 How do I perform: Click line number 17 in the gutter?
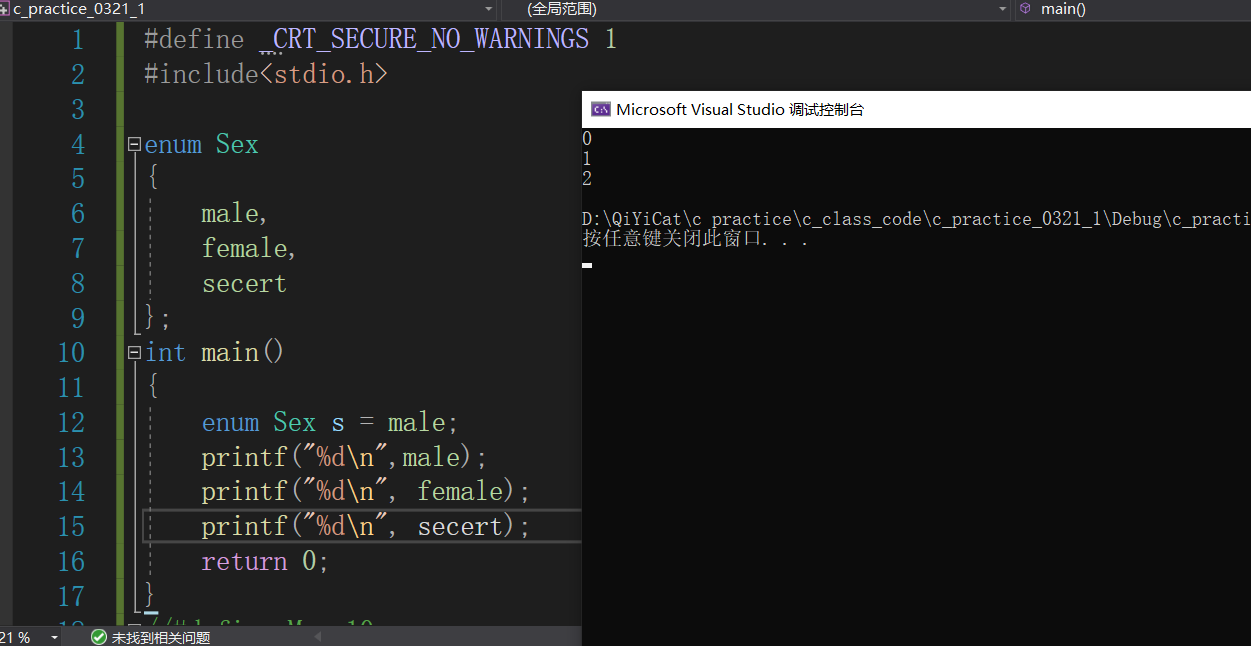coord(71,597)
